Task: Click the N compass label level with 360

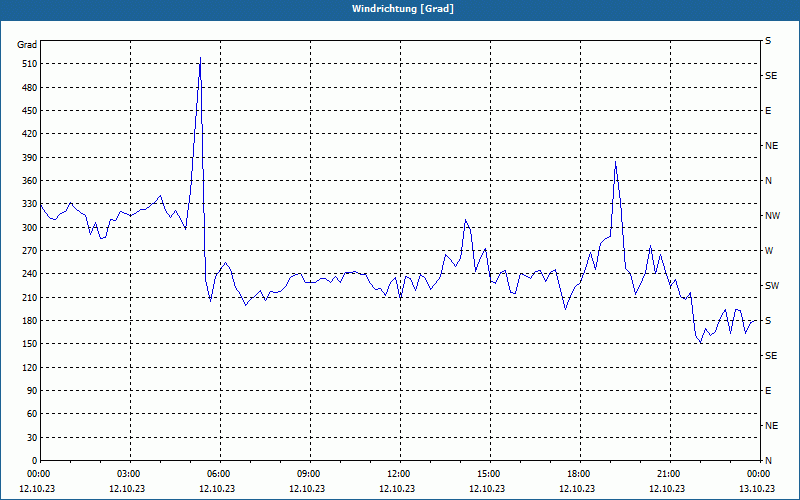Action: click(x=769, y=181)
